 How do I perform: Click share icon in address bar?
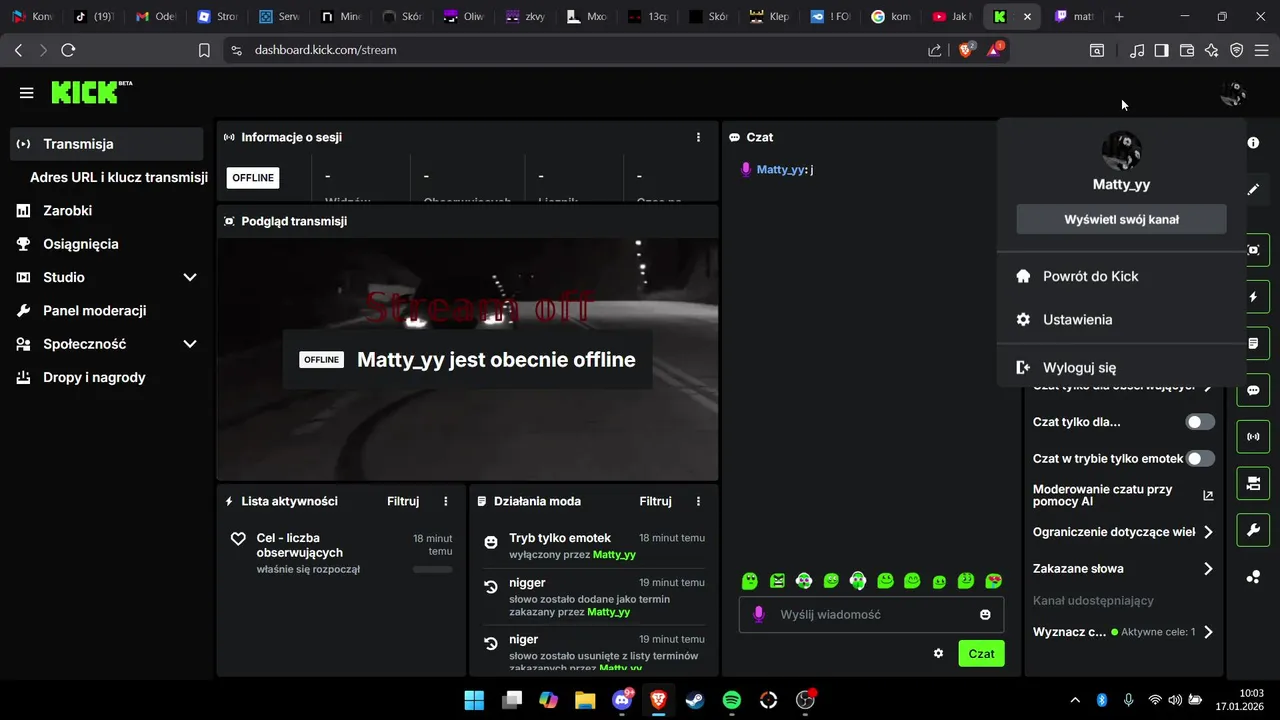935,50
